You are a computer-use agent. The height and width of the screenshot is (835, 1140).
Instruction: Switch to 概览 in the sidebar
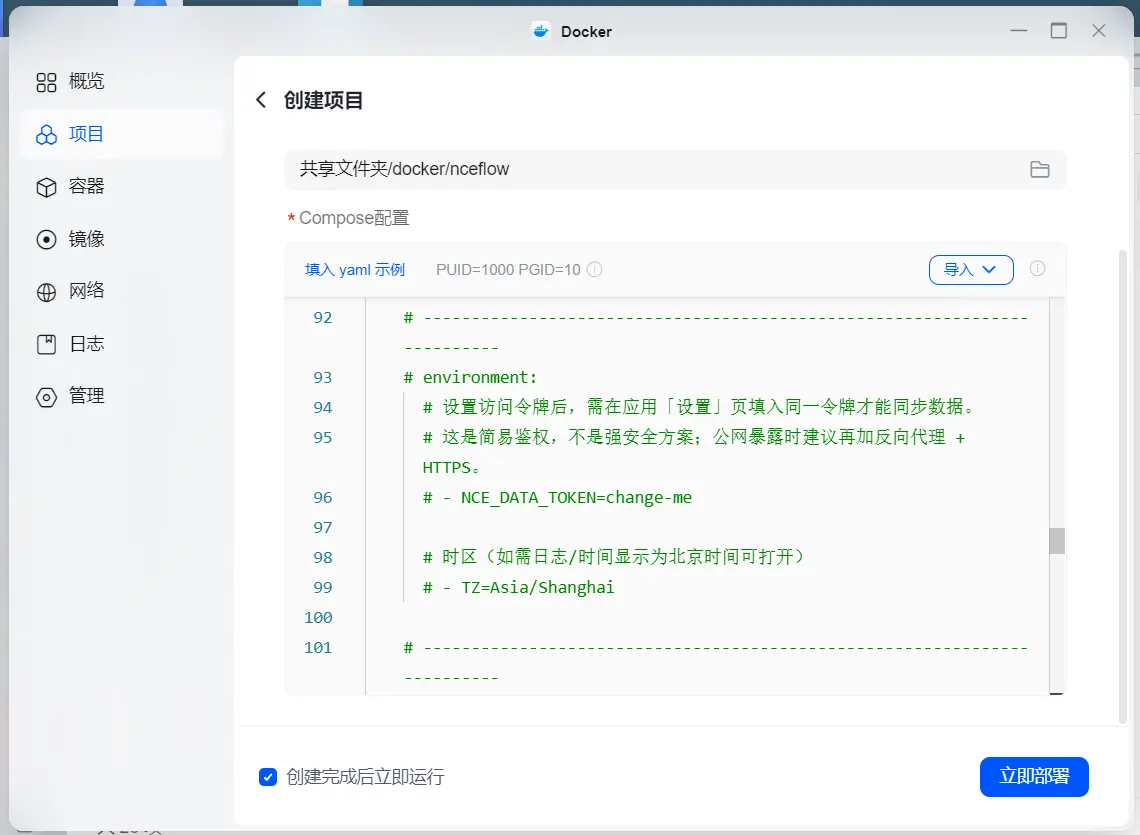[121, 81]
